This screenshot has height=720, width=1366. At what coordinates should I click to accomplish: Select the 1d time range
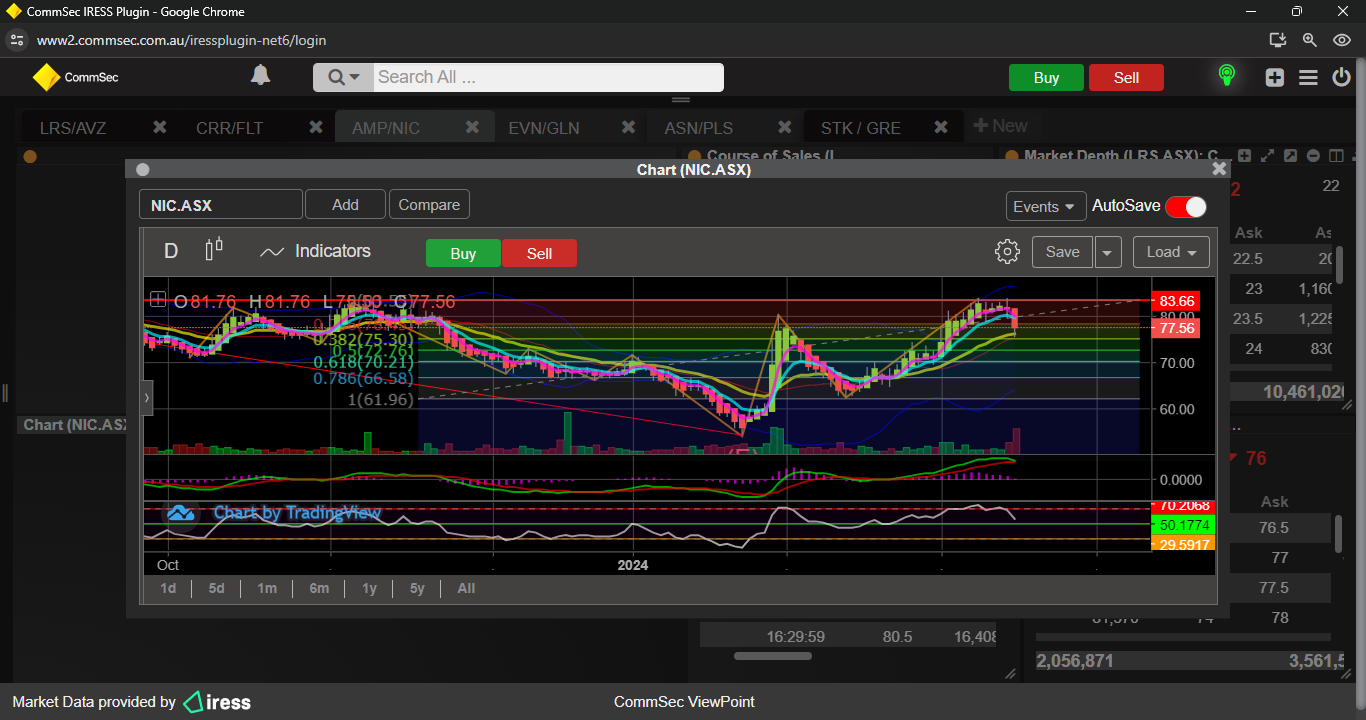[x=168, y=588]
